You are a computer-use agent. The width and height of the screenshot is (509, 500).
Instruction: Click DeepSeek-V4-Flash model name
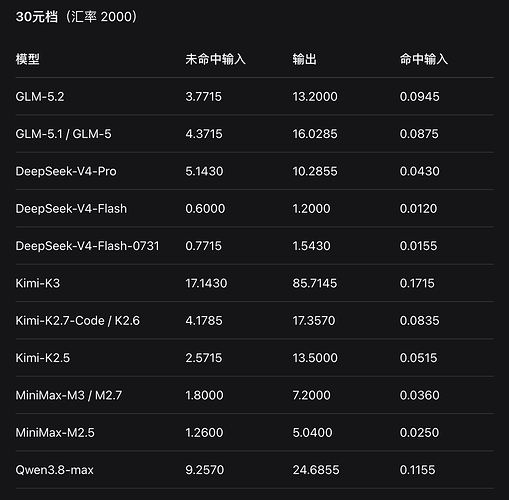pyautogui.click(x=71, y=209)
